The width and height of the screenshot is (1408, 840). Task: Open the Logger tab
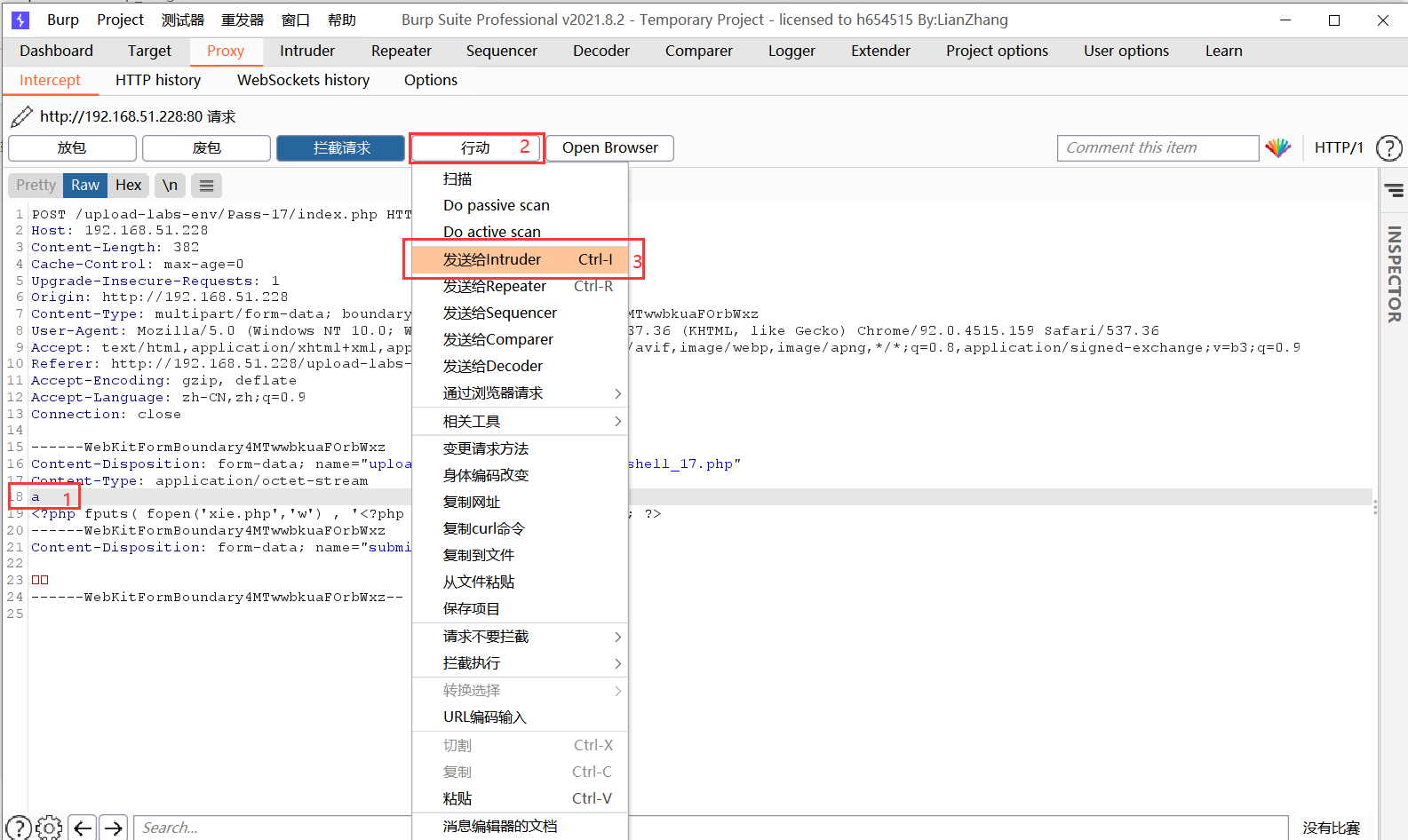point(792,51)
